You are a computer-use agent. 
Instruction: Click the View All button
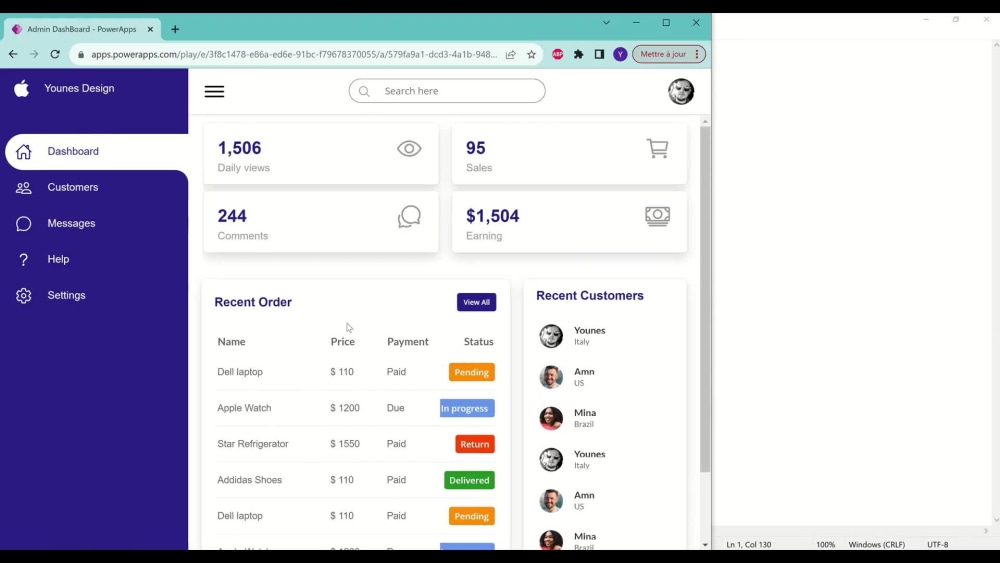[x=476, y=302]
